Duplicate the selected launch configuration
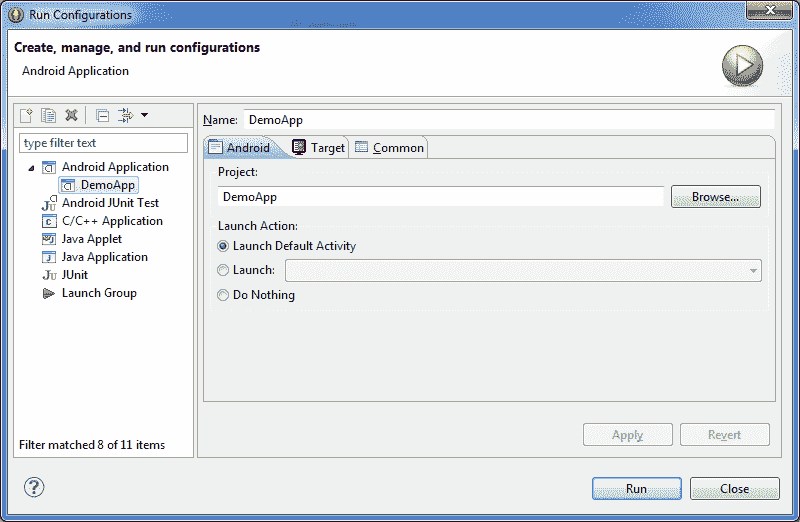800x522 pixels. point(48,115)
